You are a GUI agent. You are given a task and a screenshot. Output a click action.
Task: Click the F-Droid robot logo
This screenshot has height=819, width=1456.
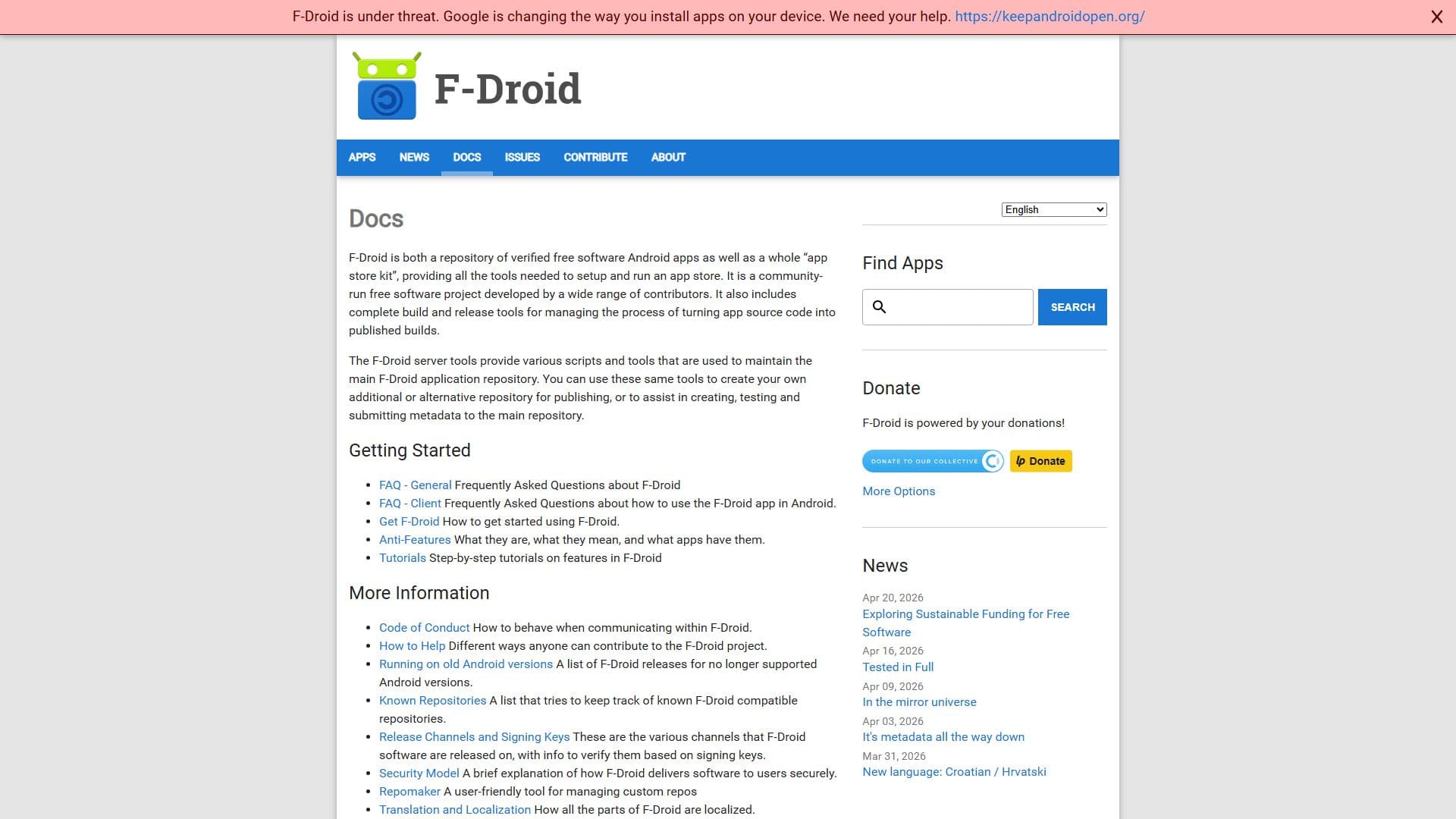[x=387, y=86]
